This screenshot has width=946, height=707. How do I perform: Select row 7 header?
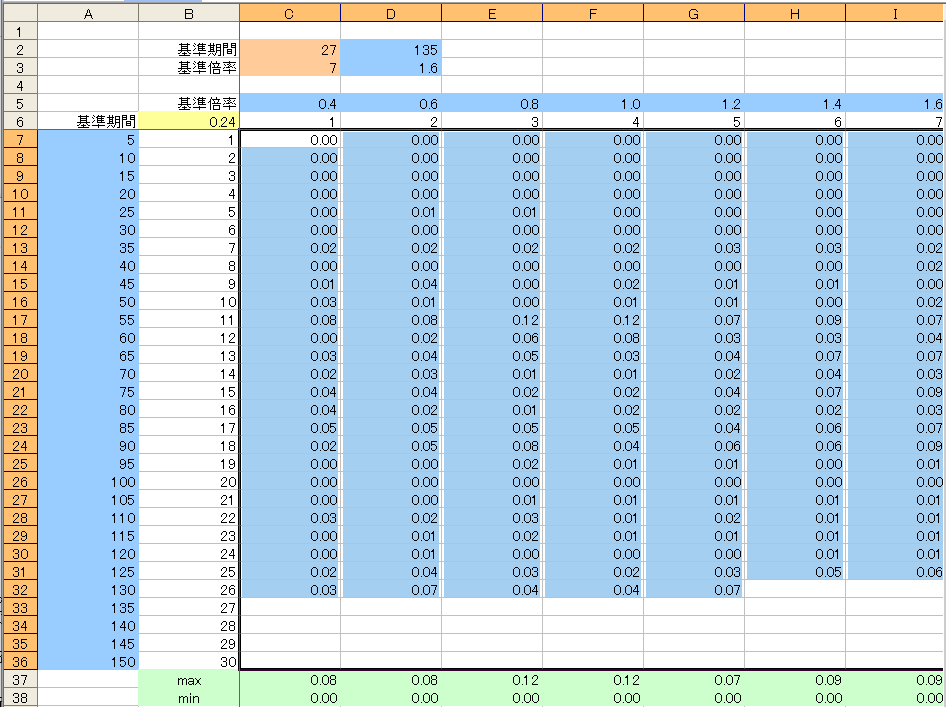pyautogui.click(x=20, y=140)
